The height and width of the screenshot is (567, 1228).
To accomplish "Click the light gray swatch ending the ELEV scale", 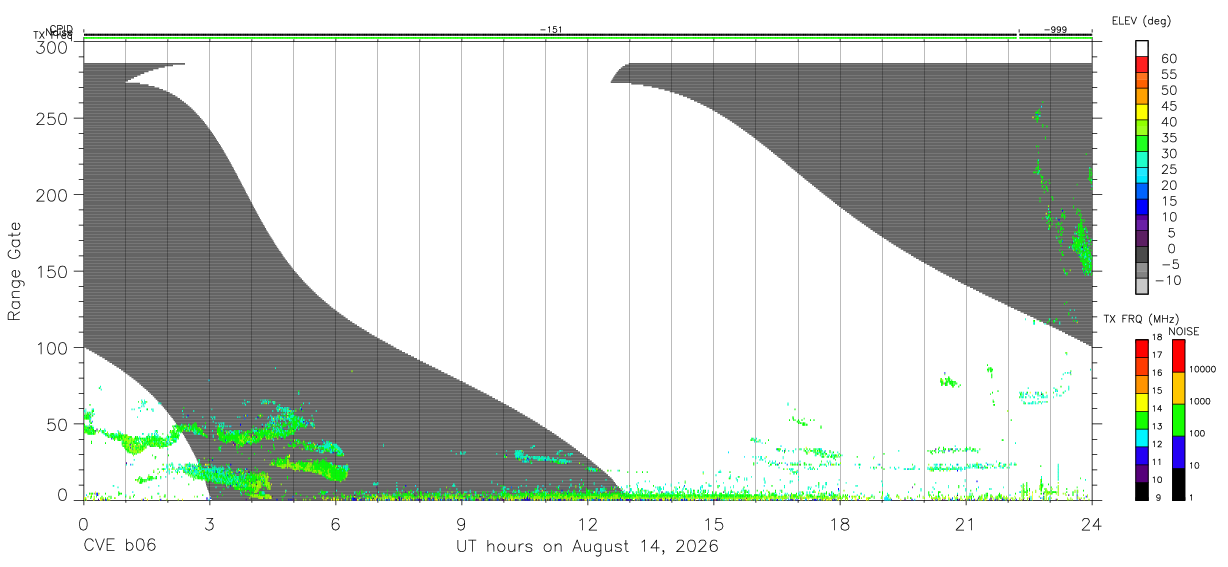I will tap(1142, 285).
